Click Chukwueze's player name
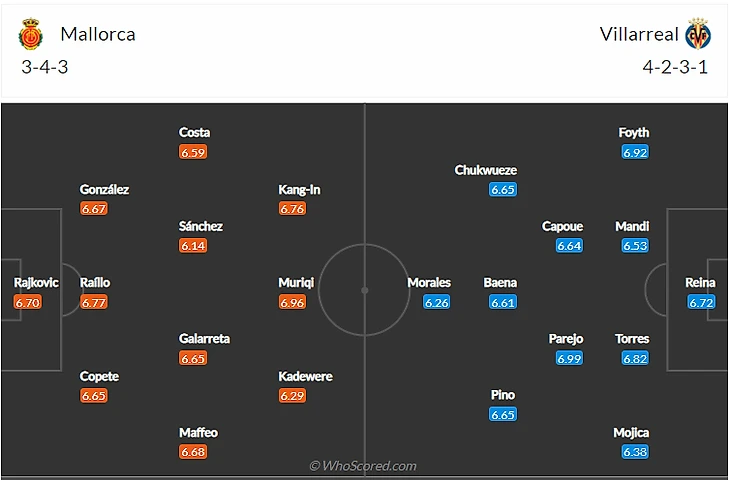 pyautogui.click(x=485, y=170)
